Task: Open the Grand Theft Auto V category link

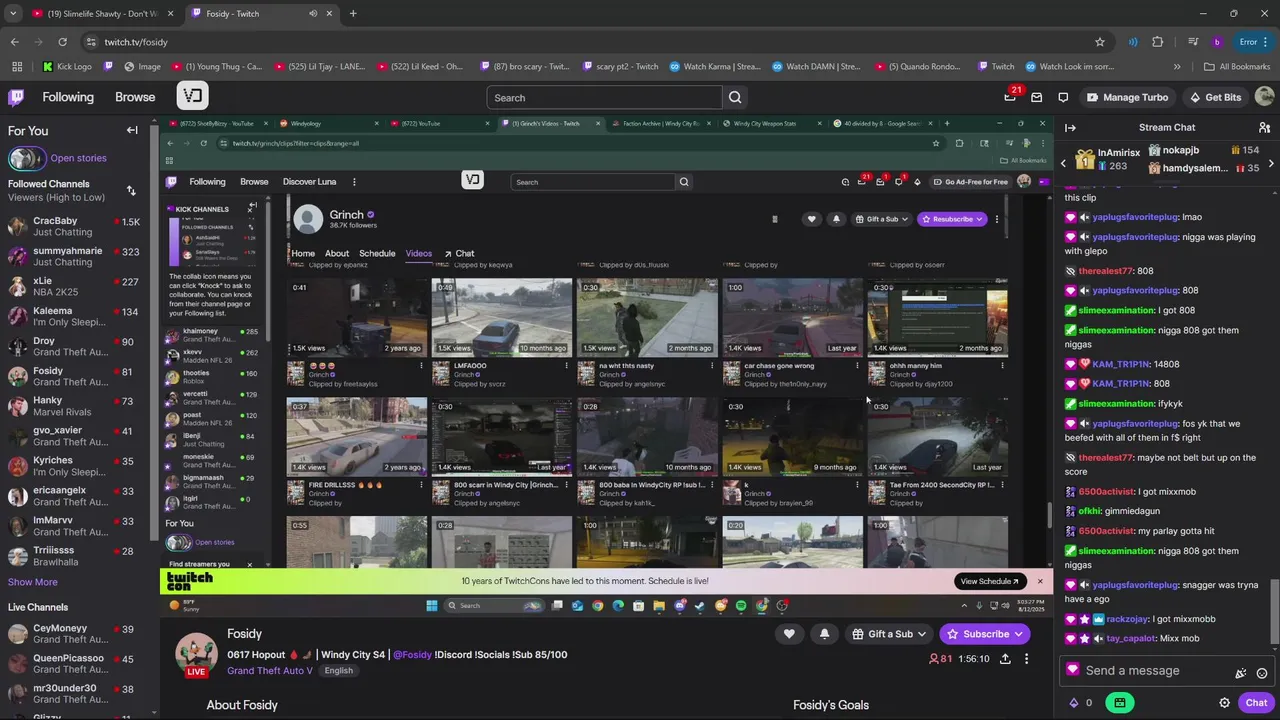Action: point(270,671)
